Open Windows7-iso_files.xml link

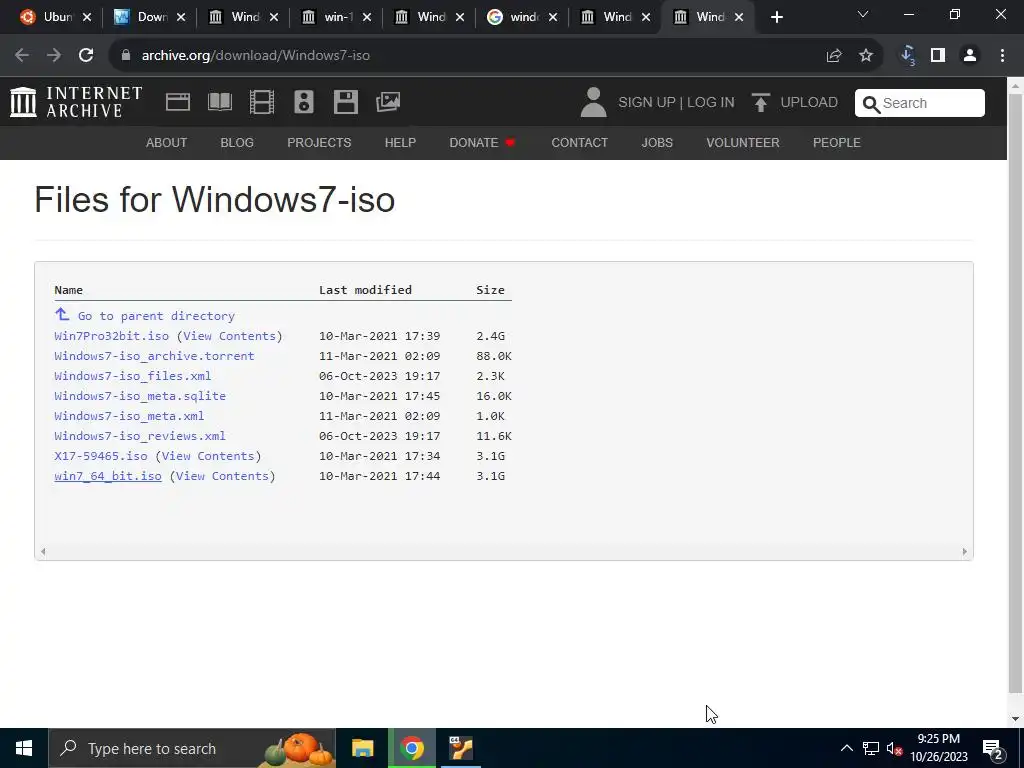[133, 376]
